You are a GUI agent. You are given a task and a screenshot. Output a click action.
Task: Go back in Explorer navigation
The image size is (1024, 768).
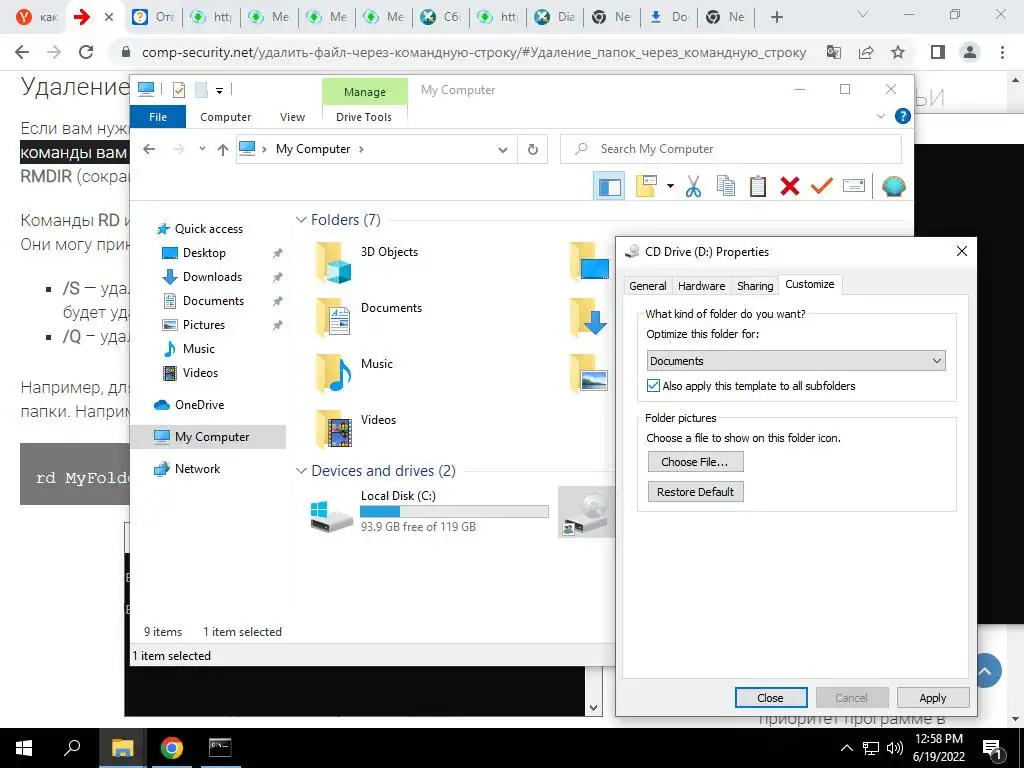(x=149, y=149)
